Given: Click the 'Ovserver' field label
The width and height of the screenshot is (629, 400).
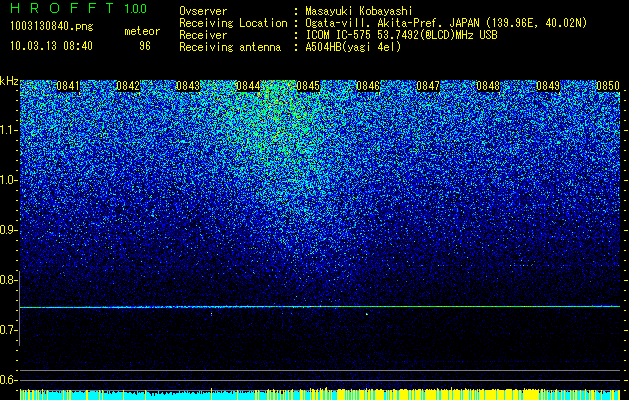Looking at the screenshot, I should [x=203, y=11].
